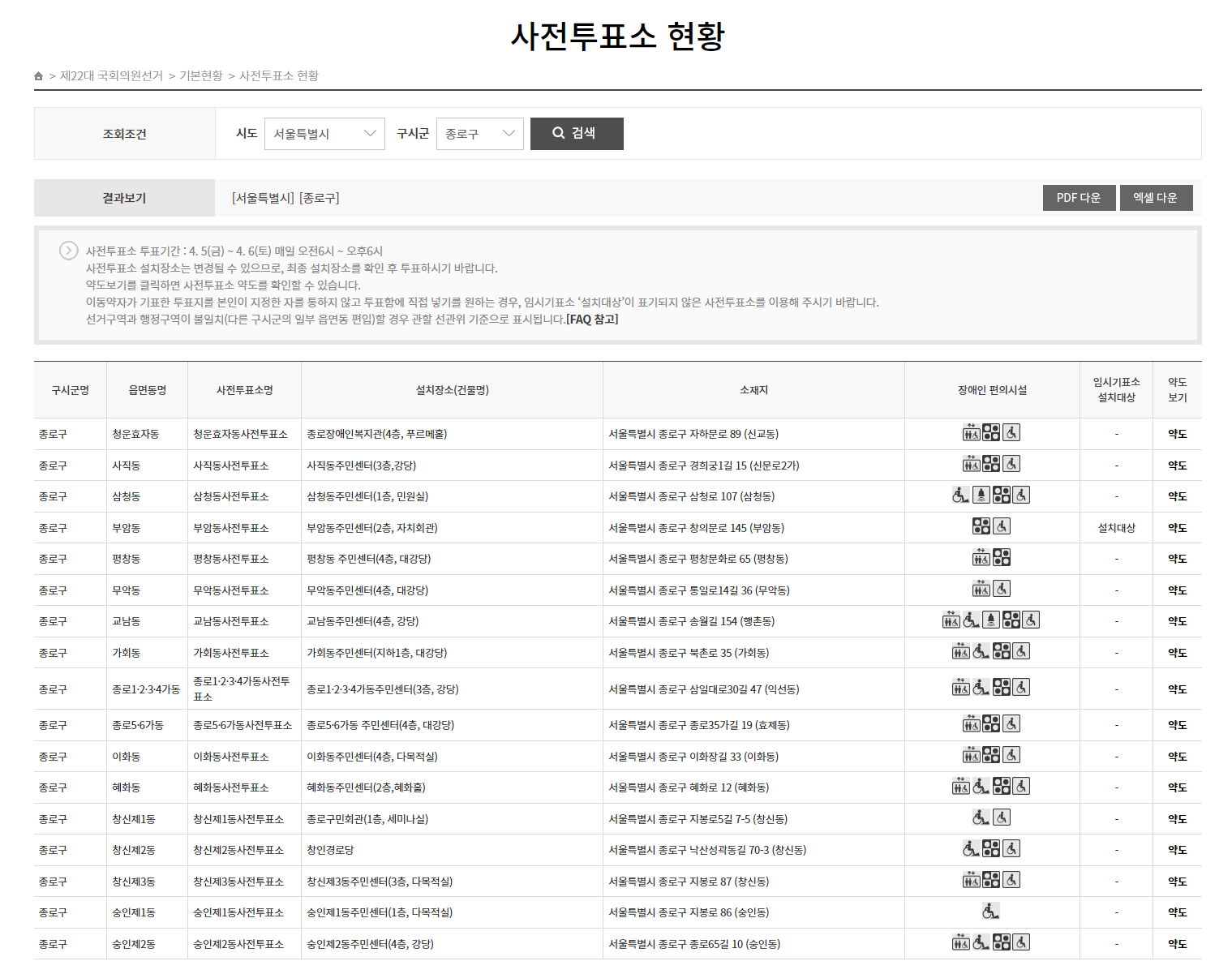
Task: Click the call bell icon in the 삼청동 row
Action: pos(981,496)
